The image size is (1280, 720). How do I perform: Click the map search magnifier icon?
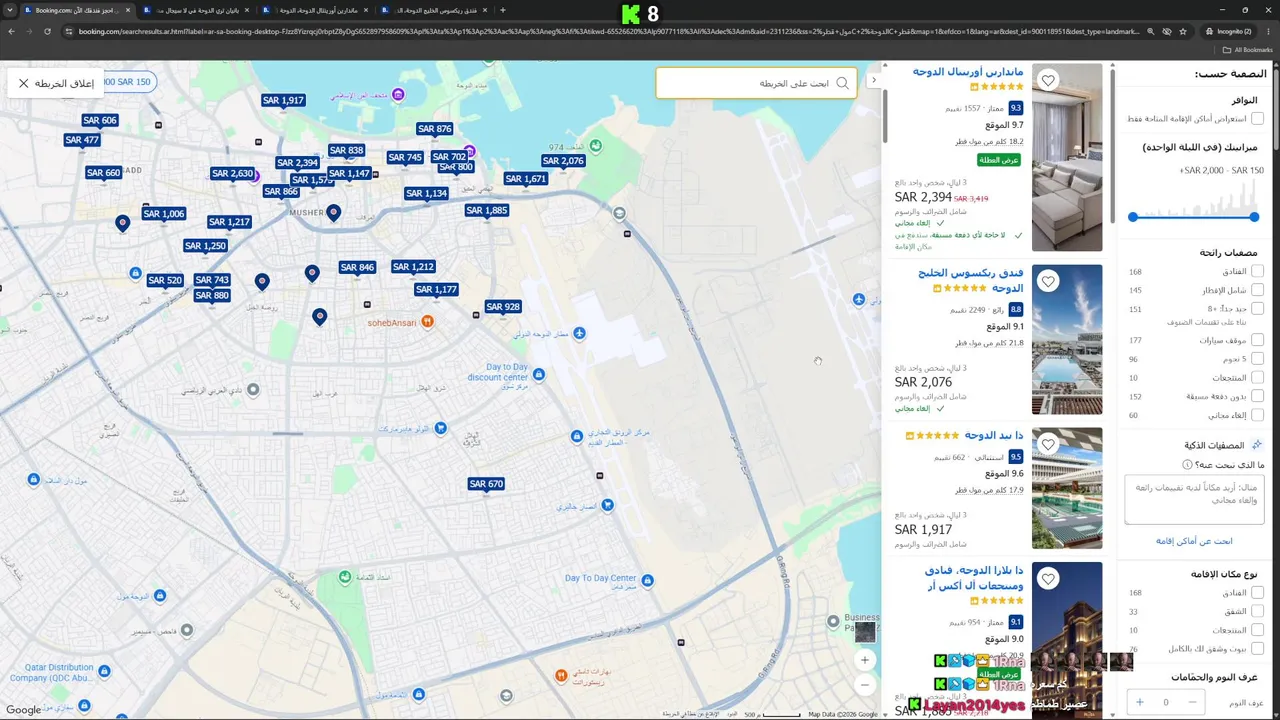[x=842, y=83]
